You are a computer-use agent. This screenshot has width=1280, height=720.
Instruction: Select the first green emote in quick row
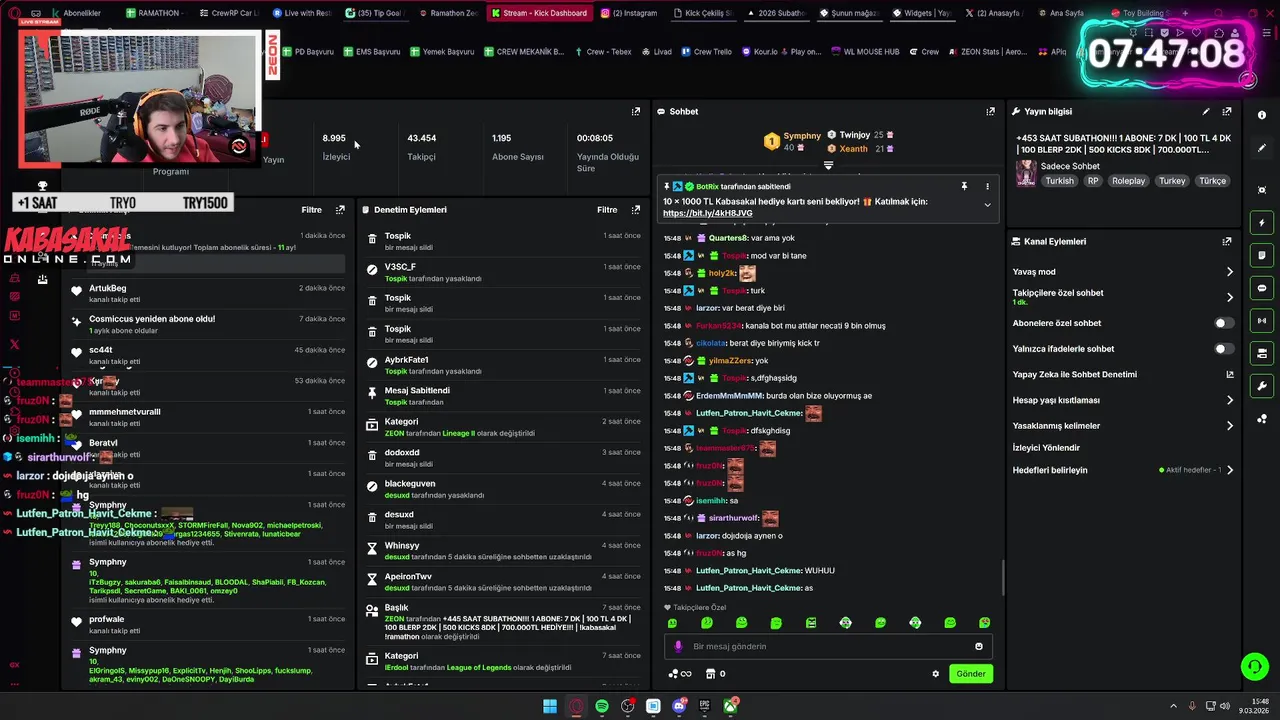click(672, 623)
